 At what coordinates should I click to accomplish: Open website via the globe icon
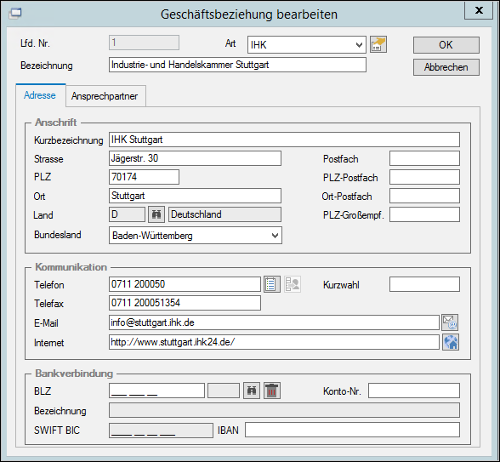tap(450, 342)
